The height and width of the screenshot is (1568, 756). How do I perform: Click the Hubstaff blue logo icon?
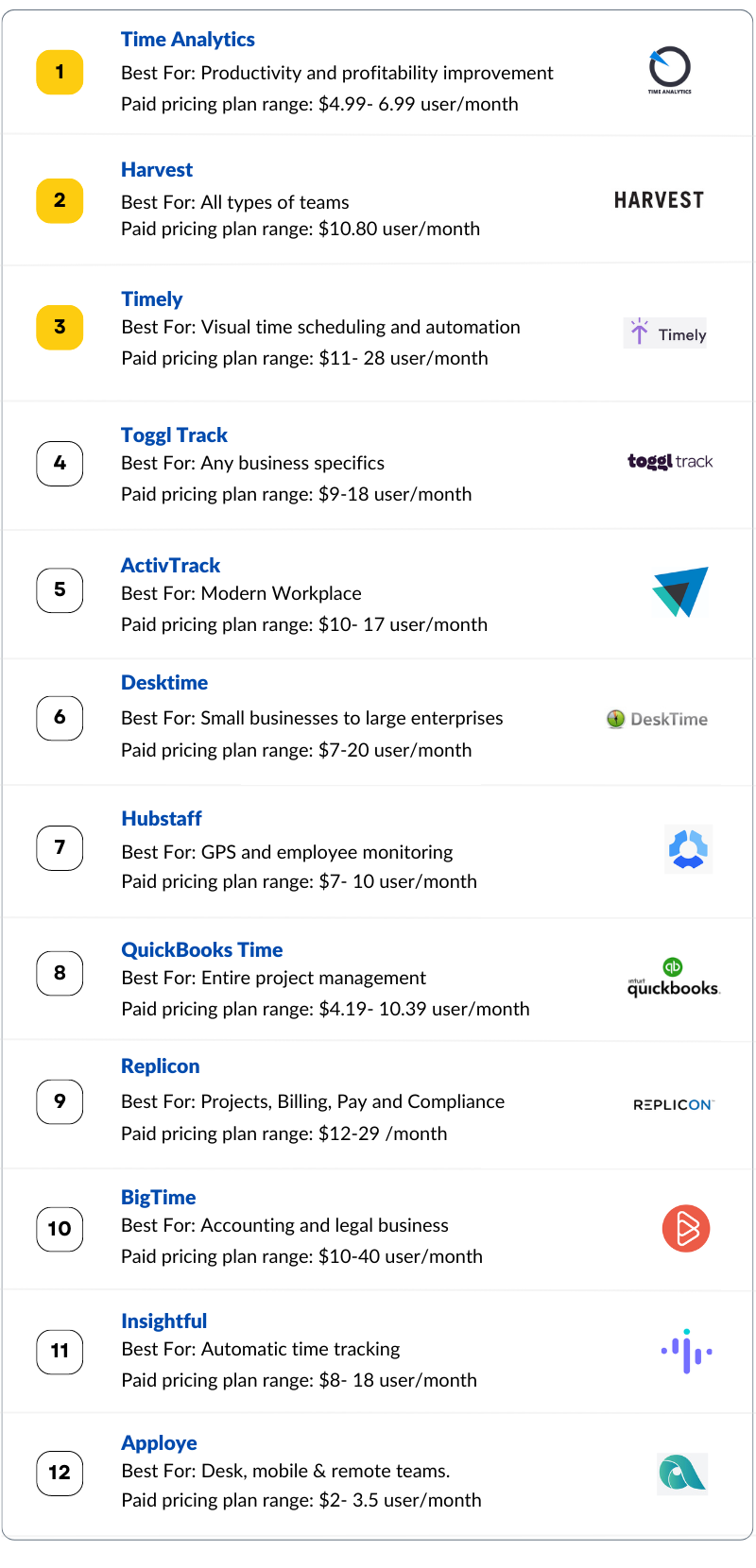pos(688,848)
